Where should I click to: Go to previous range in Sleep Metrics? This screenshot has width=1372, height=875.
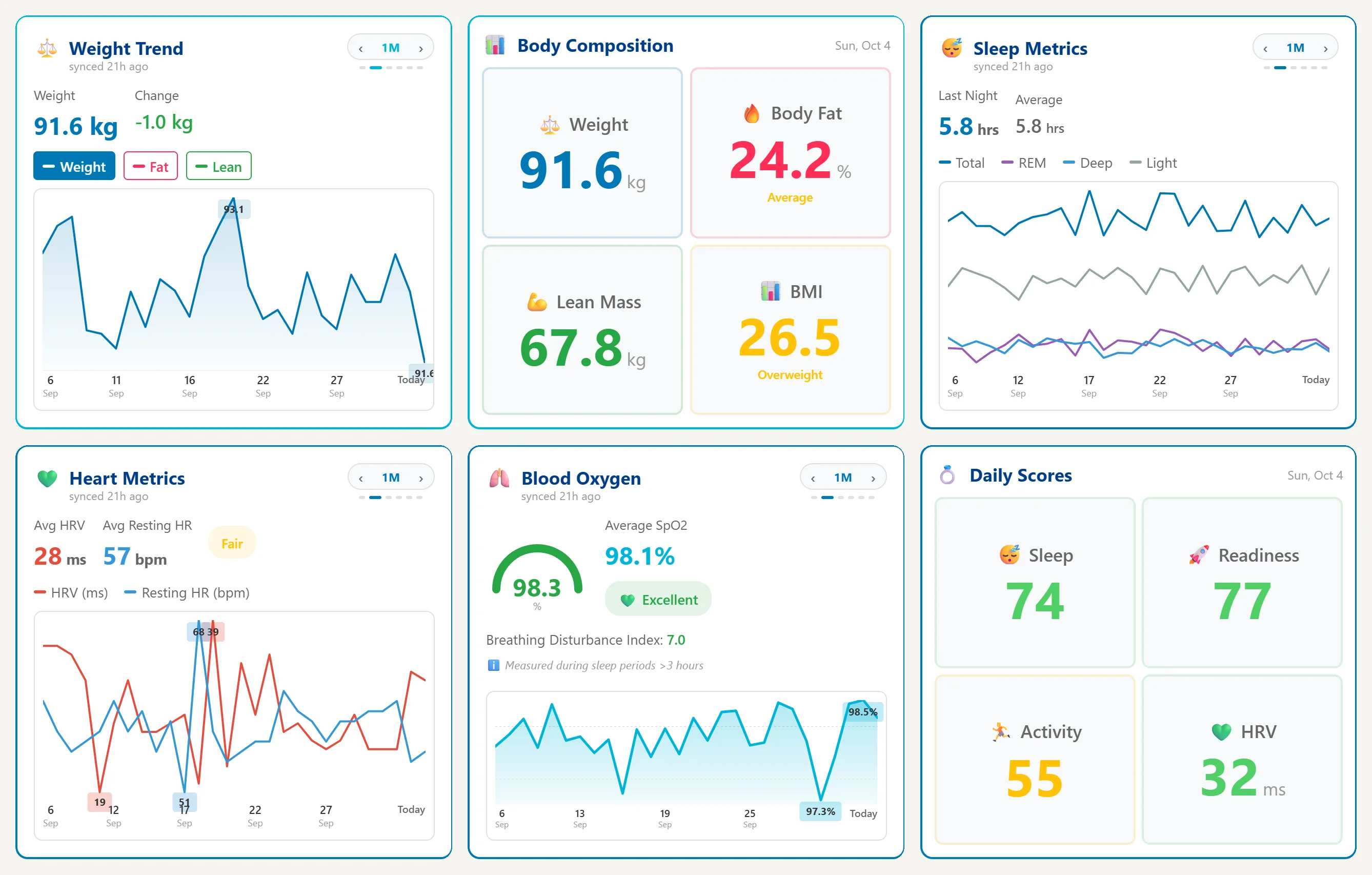(1265, 48)
